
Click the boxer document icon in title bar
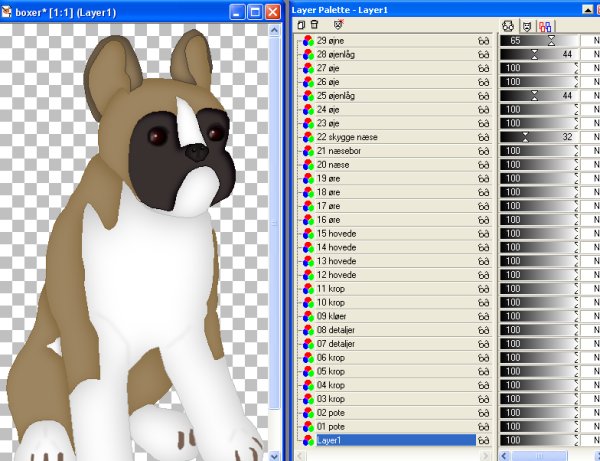click(x=8, y=9)
